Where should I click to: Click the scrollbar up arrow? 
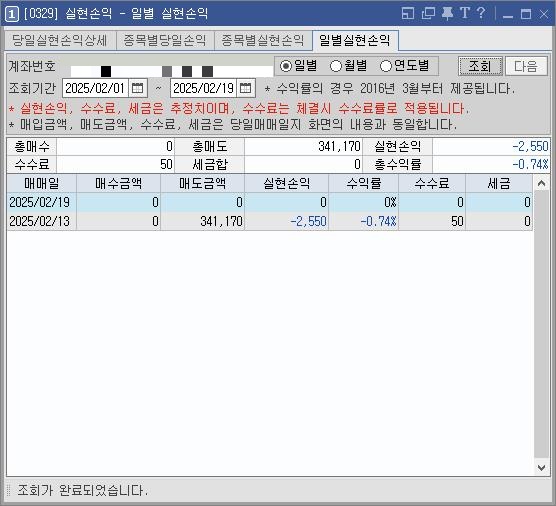[541, 183]
